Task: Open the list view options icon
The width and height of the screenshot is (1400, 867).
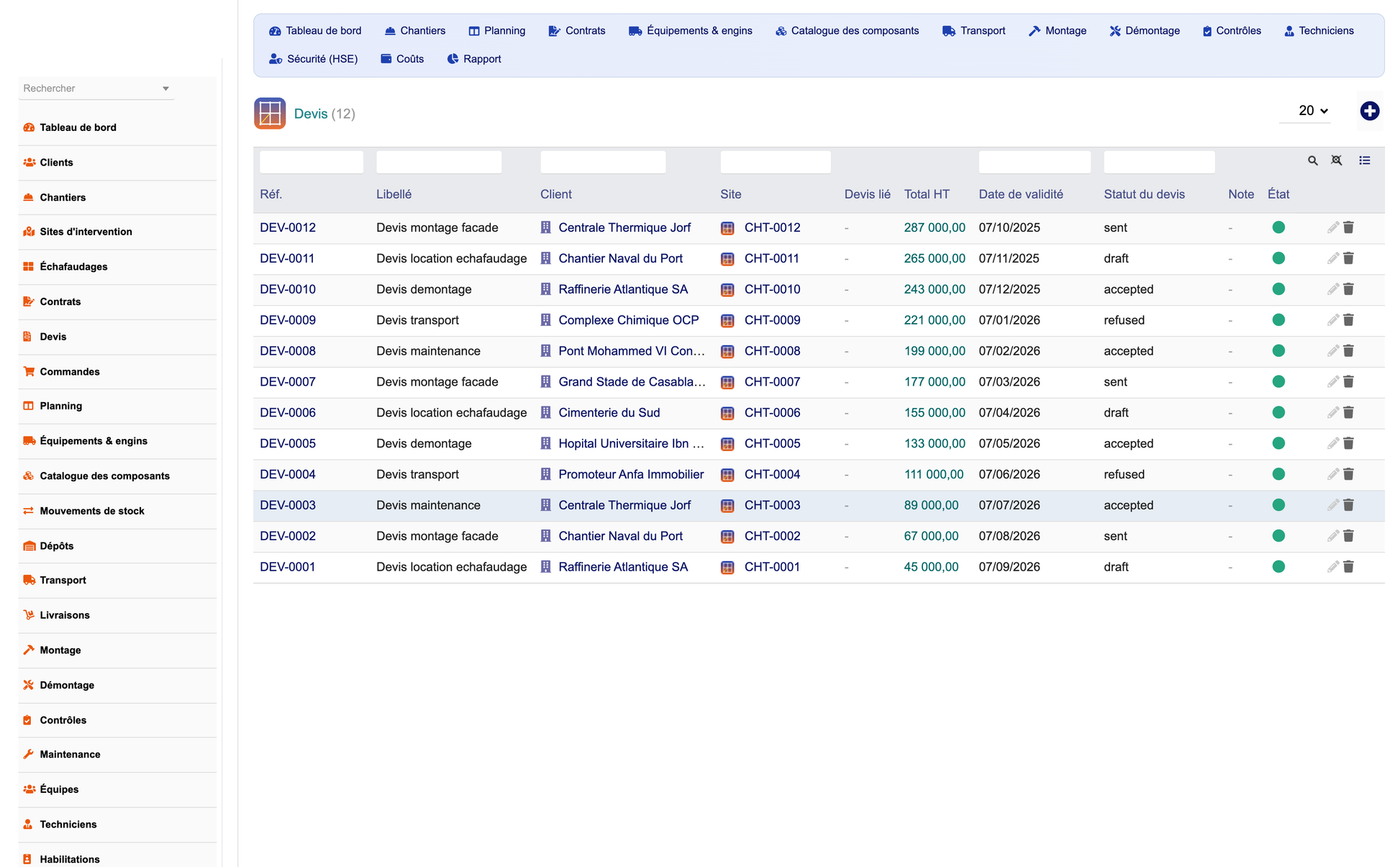Action: [1364, 160]
